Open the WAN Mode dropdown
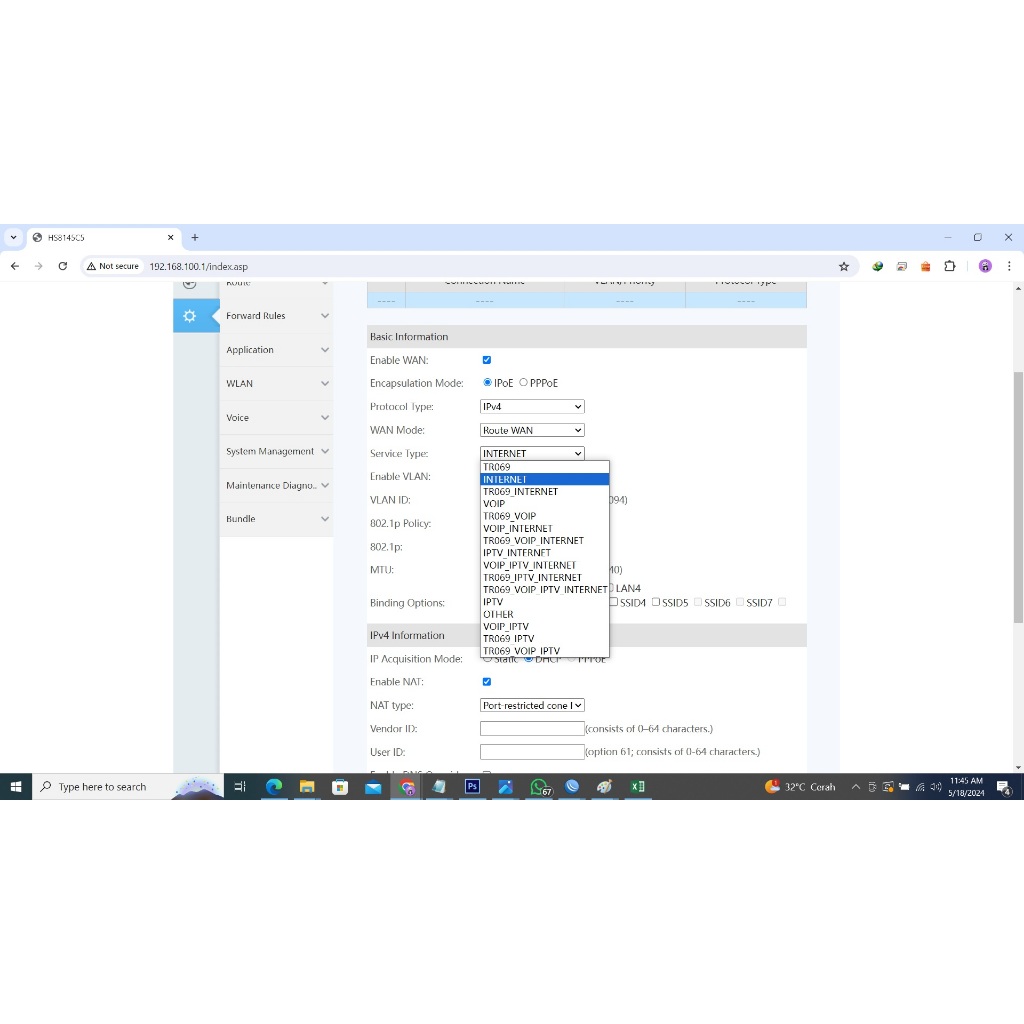Image resolution: width=1024 pixels, height=1024 pixels. [x=532, y=430]
